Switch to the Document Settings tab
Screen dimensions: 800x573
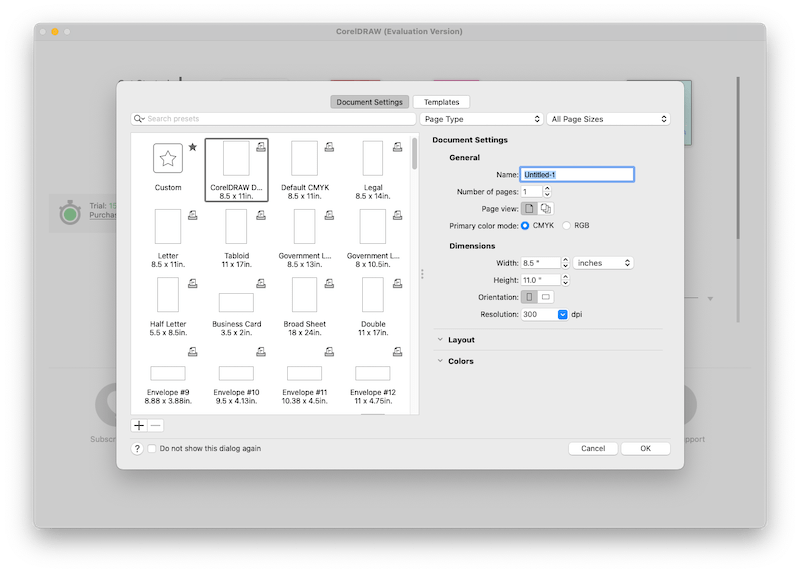tap(370, 102)
